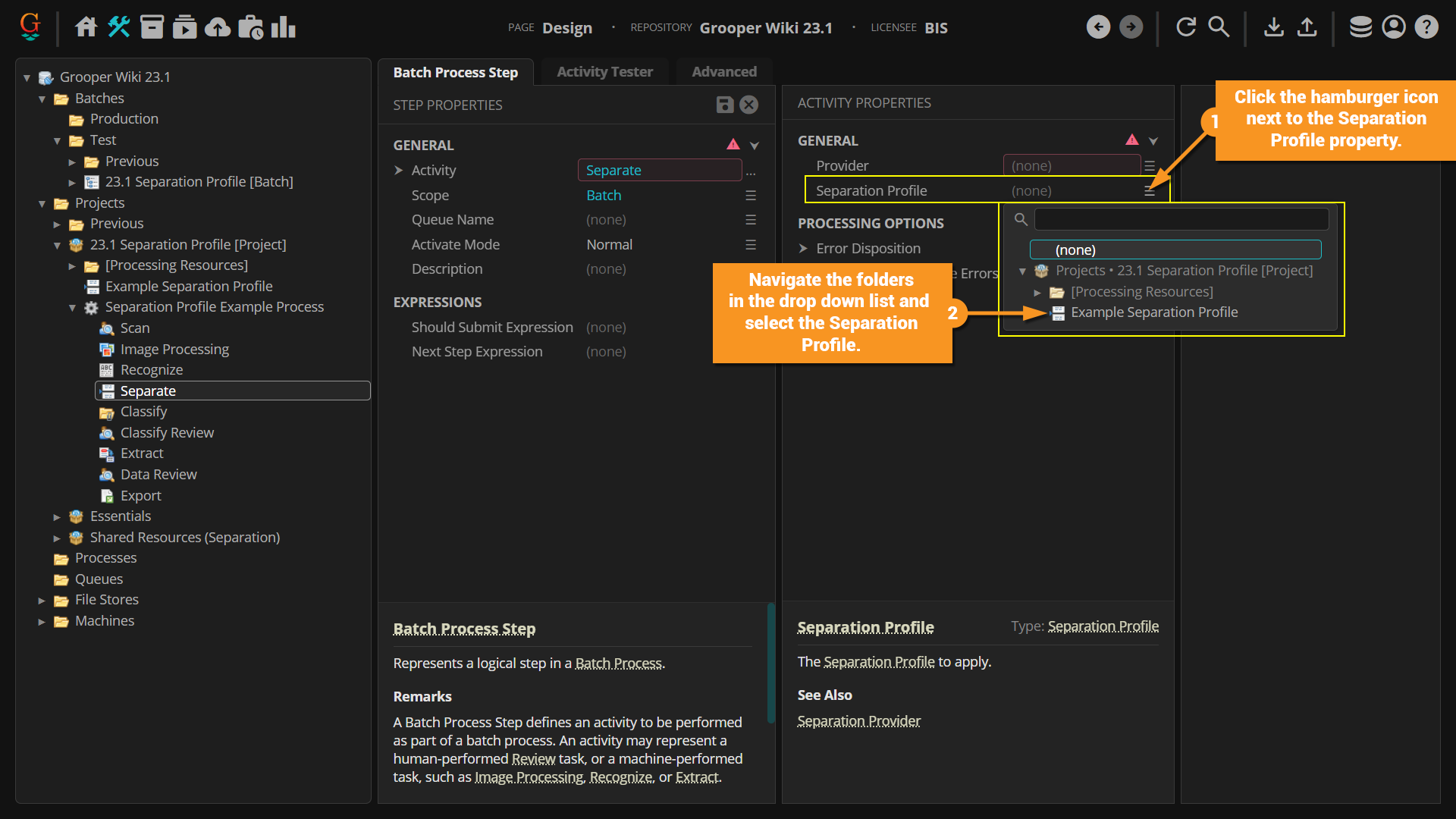This screenshot has height=819, width=1456.
Task: Switch to the Activity Tester tab
Action: tap(604, 72)
